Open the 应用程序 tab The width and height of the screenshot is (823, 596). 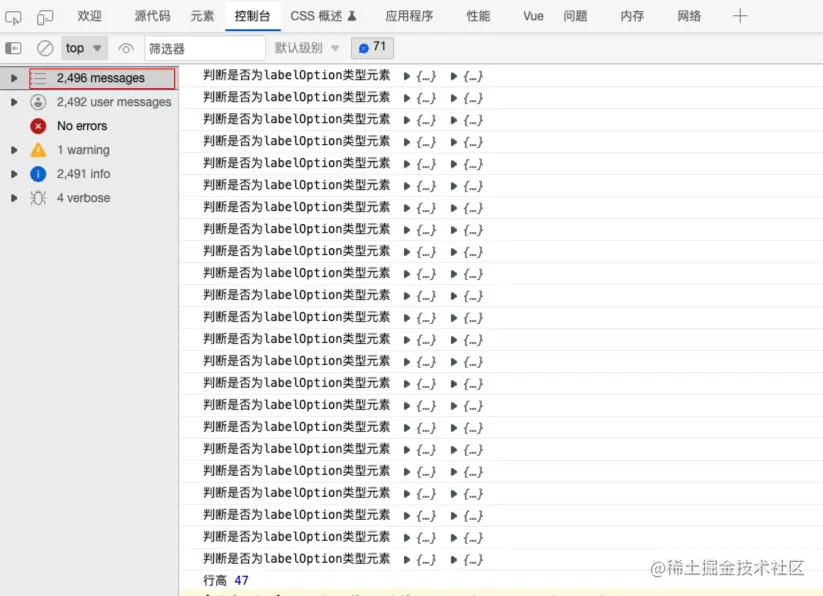409,16
